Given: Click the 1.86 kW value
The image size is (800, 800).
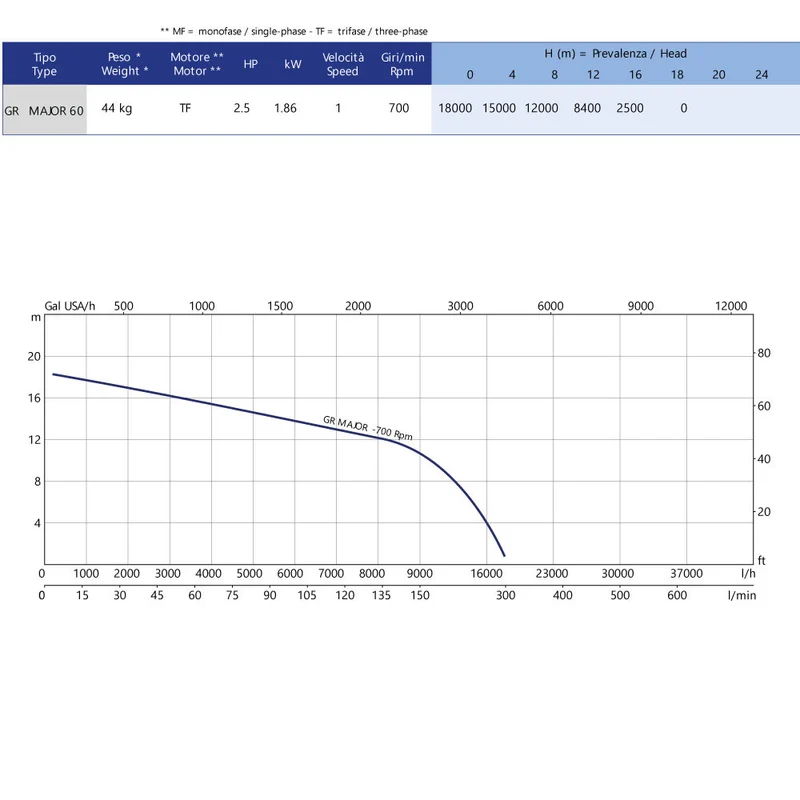Looking at the screenshot, I should 285,108.
